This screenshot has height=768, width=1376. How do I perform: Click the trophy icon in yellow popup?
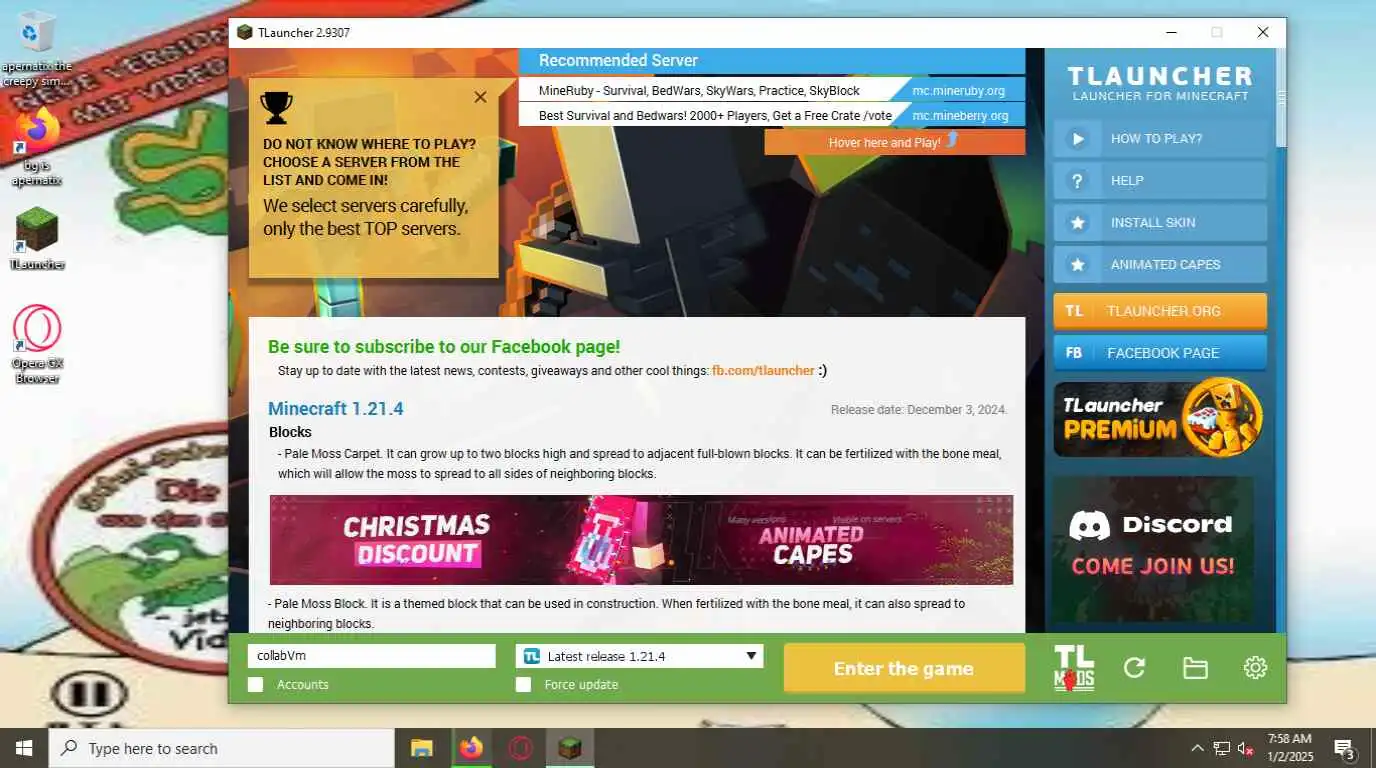[x=276, y=107]
